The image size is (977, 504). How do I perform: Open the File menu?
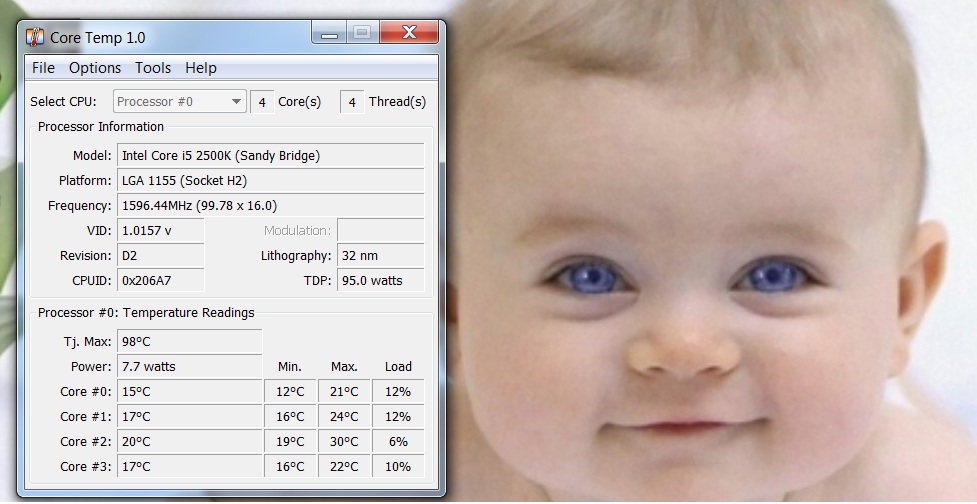click(x=43, y=68)
